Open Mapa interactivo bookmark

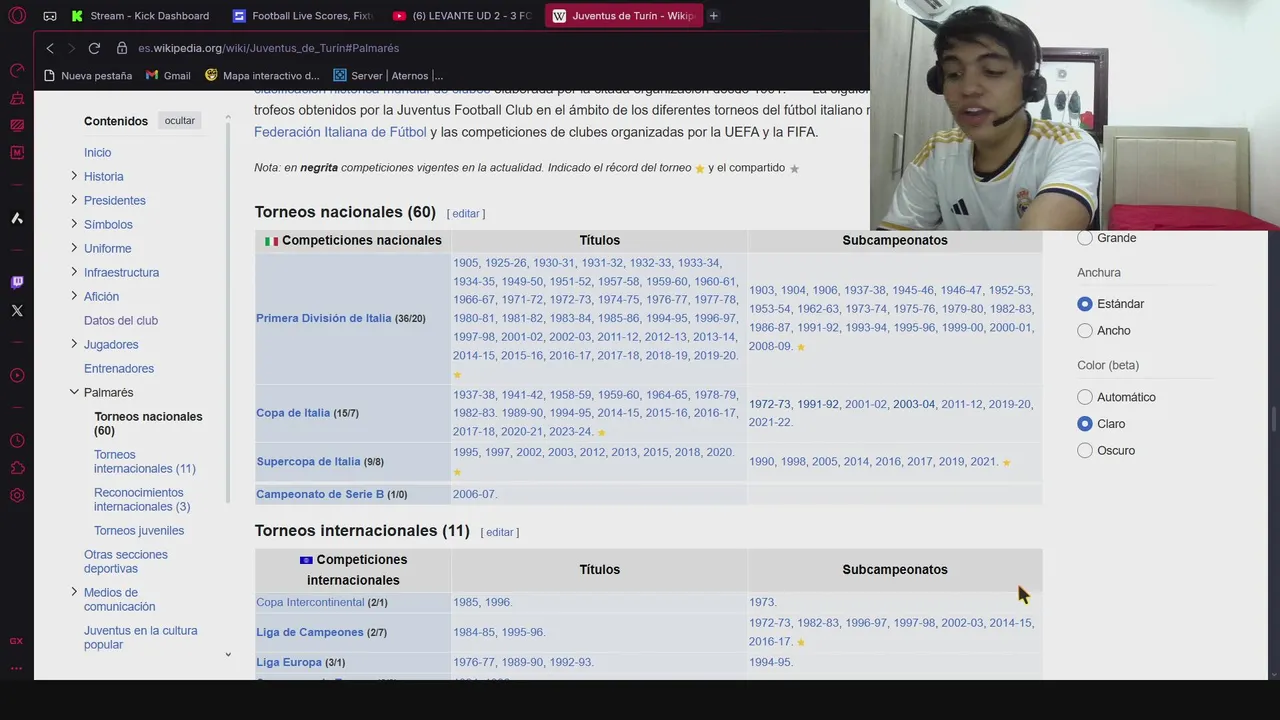pyautogui.click(x=262, y=75)
